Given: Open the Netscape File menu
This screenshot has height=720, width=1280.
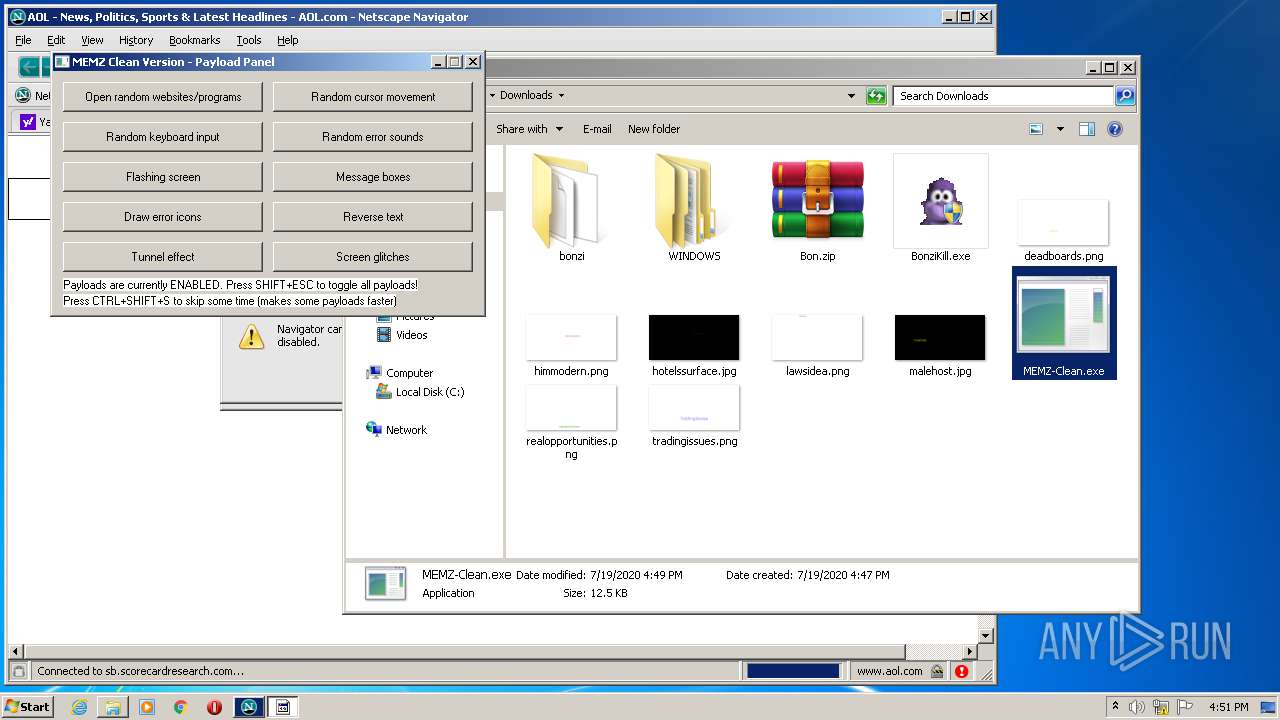Looking at the screenshot, I should [x=23, y=40].
